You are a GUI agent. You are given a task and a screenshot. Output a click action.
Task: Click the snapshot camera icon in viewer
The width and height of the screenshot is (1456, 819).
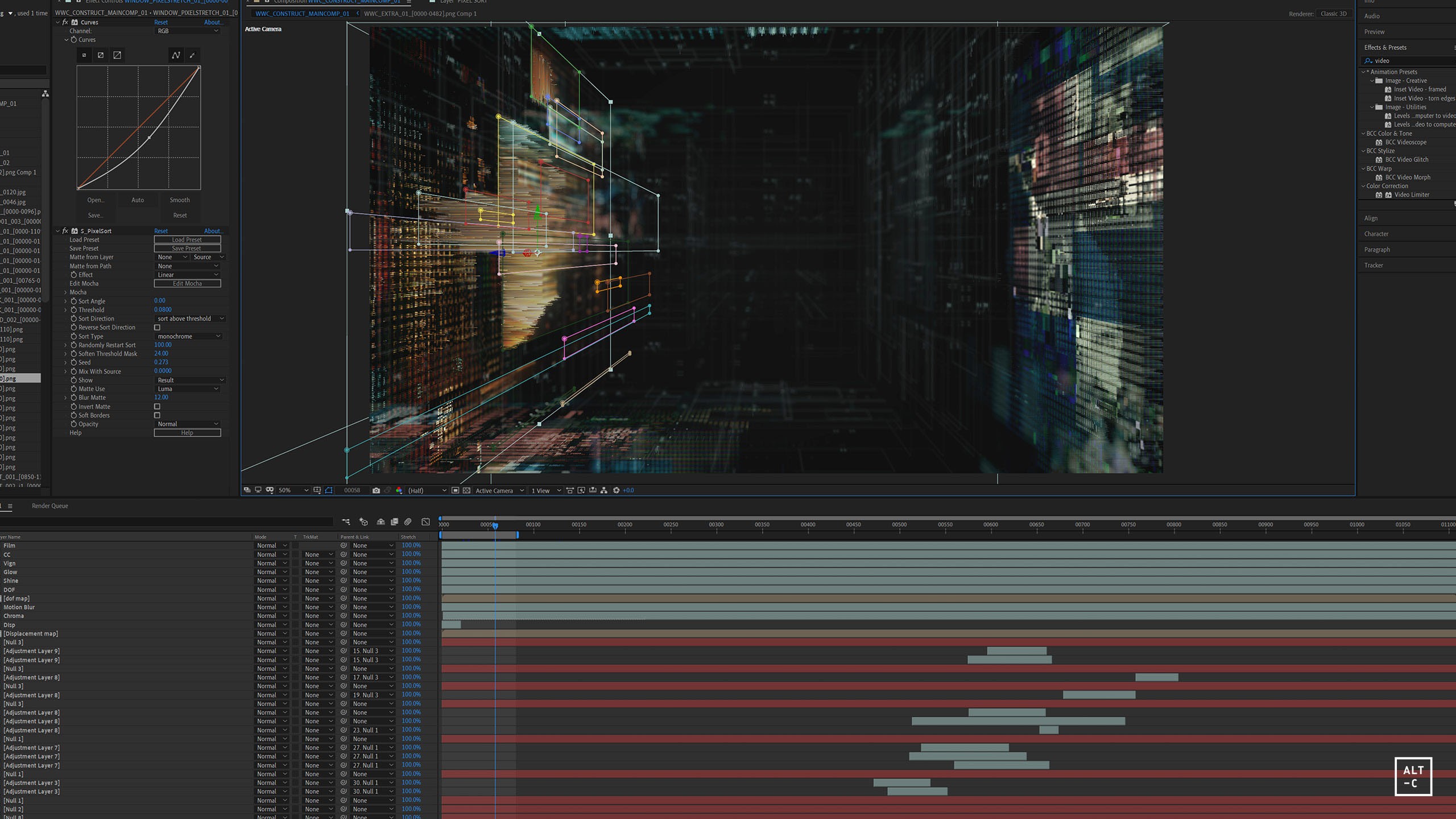coord(376,490)
